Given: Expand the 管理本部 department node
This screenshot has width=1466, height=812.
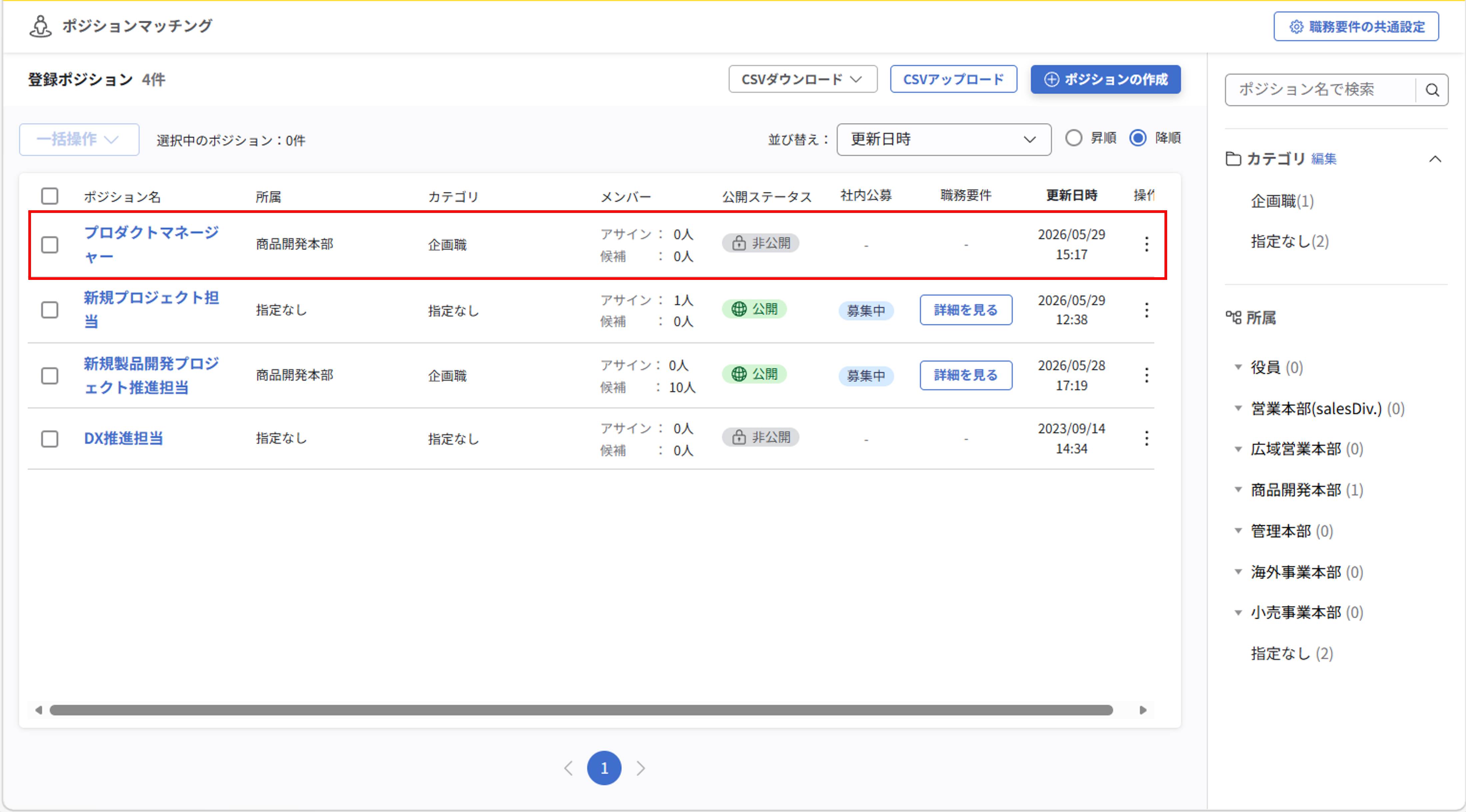Looking at the screenshot, I should tap(1238, 530).
